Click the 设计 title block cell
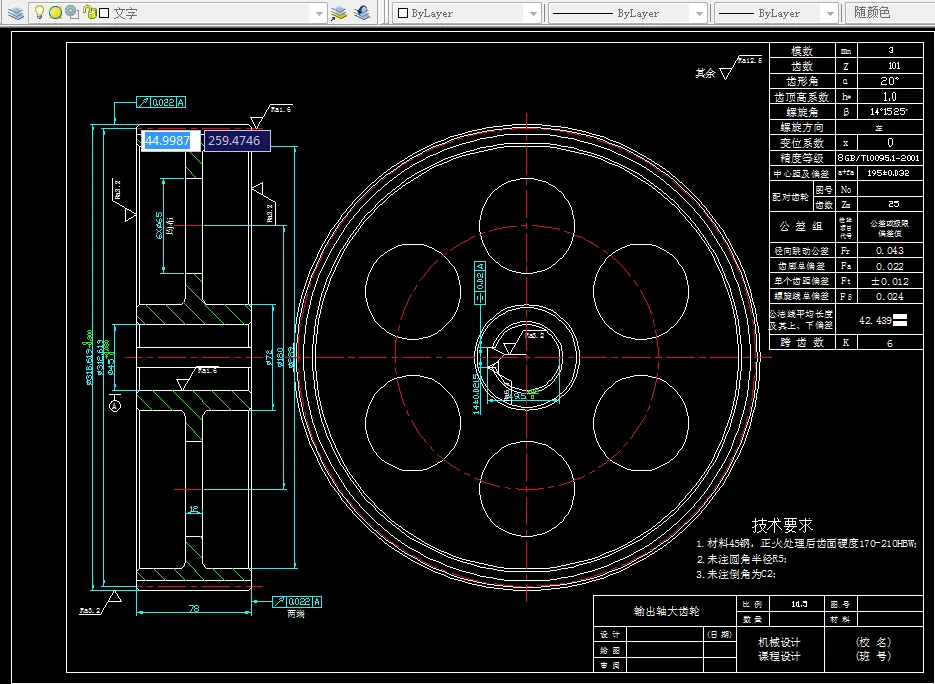 610,635
